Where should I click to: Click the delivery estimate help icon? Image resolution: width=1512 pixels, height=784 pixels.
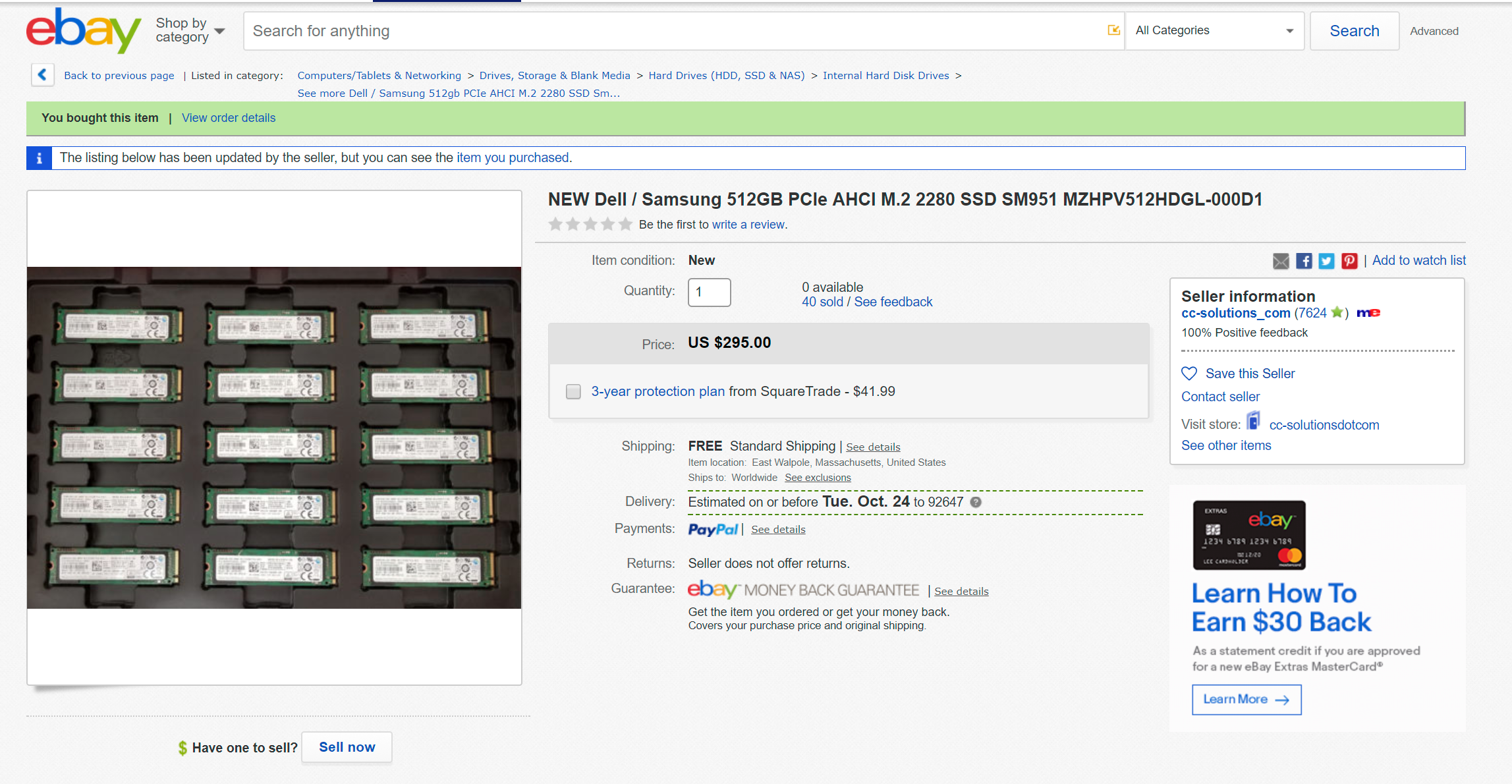pyautogui.click(x=976, y=502)
